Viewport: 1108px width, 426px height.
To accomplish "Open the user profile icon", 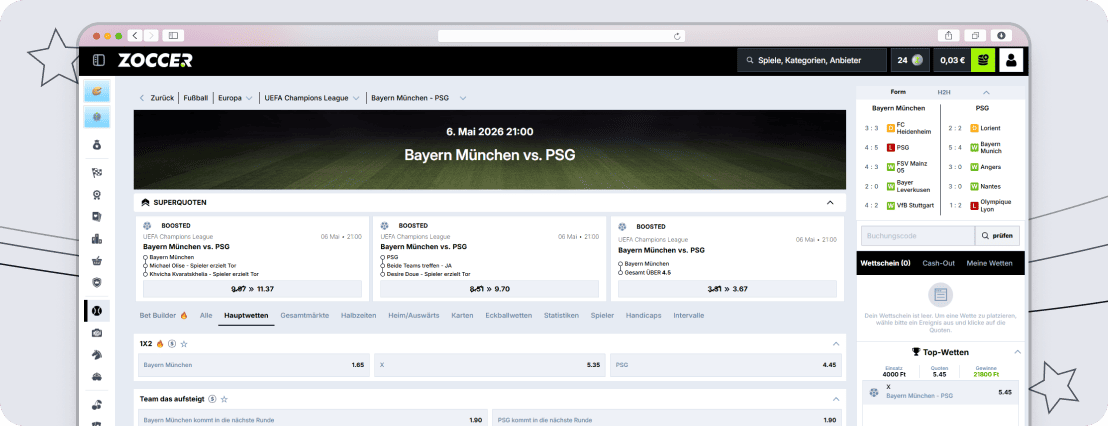I will pos(1012,61).
